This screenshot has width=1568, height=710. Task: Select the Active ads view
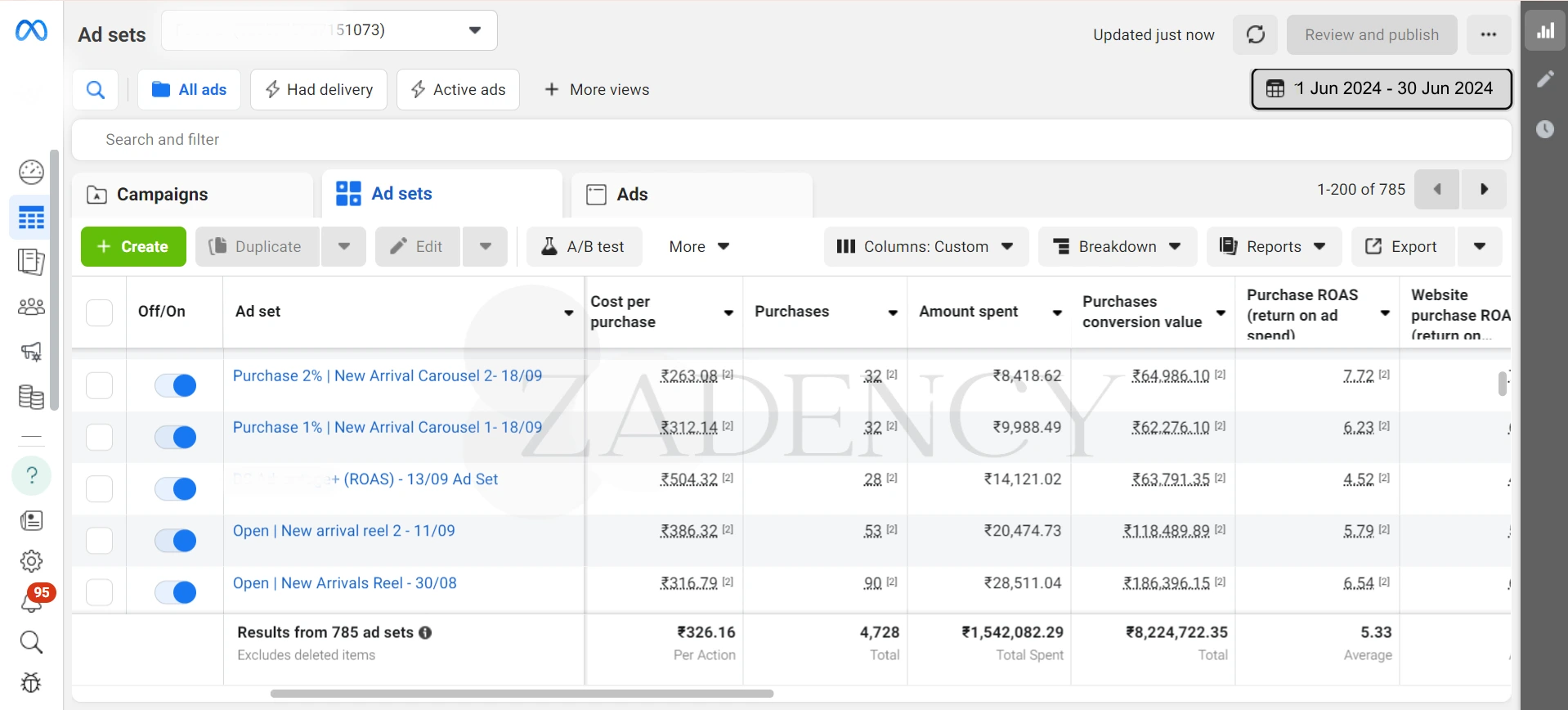point(458,89)
